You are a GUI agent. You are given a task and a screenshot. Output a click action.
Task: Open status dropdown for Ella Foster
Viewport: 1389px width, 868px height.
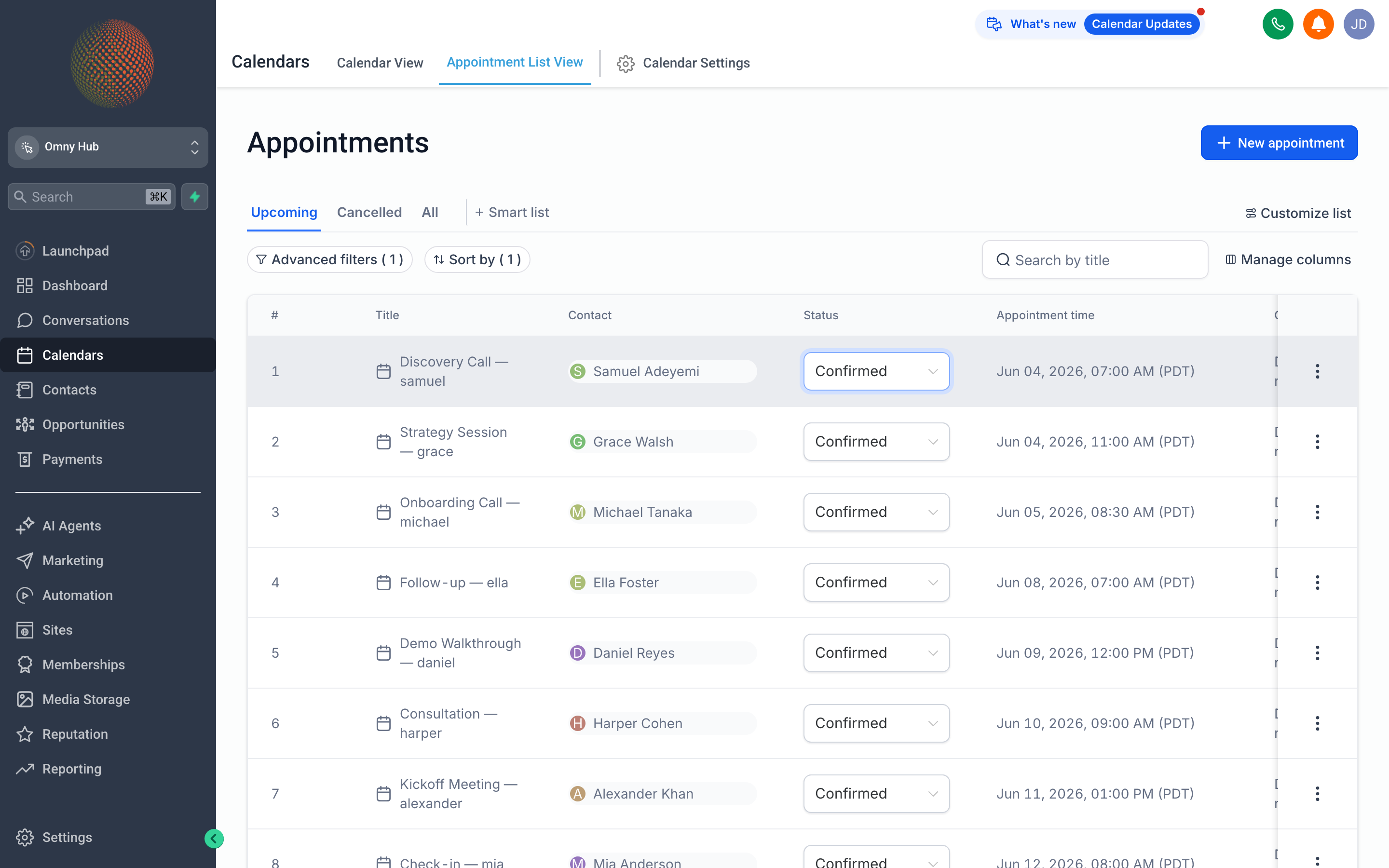(876, 583)
